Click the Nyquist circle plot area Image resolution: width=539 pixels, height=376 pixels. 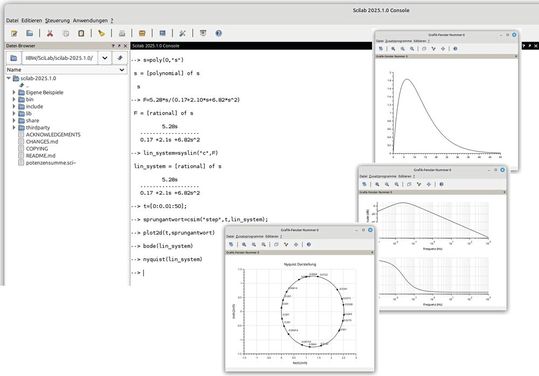300,311
